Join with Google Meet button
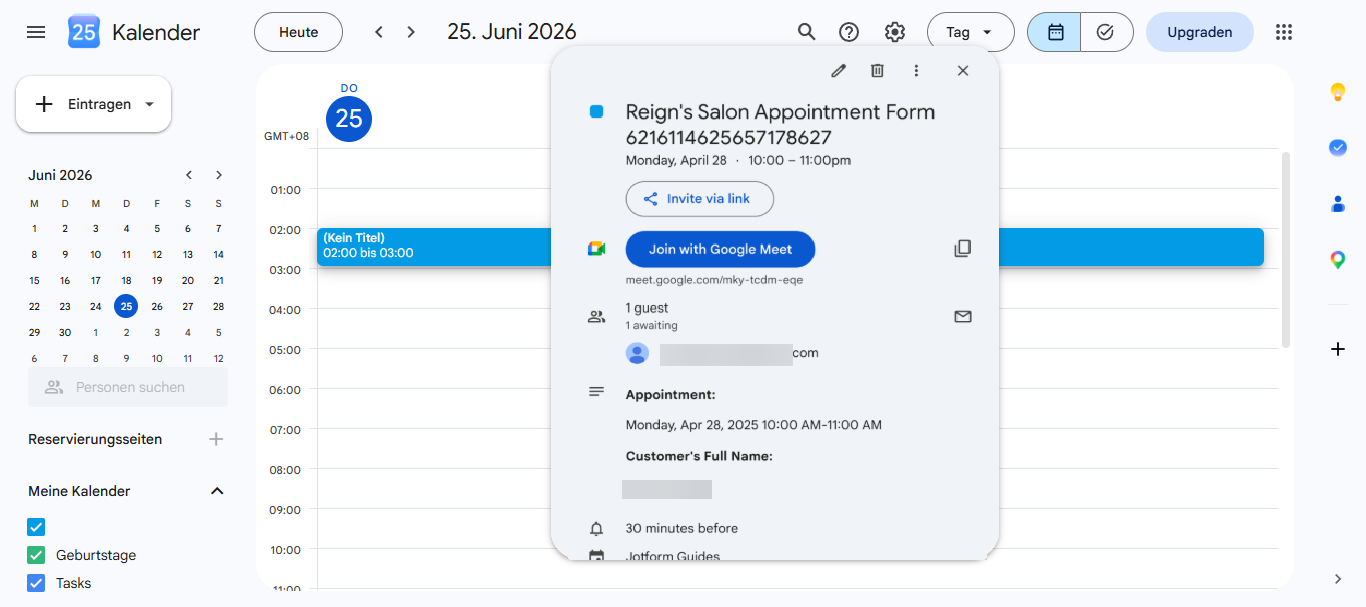1366x607 pixels. coord(720,249)
